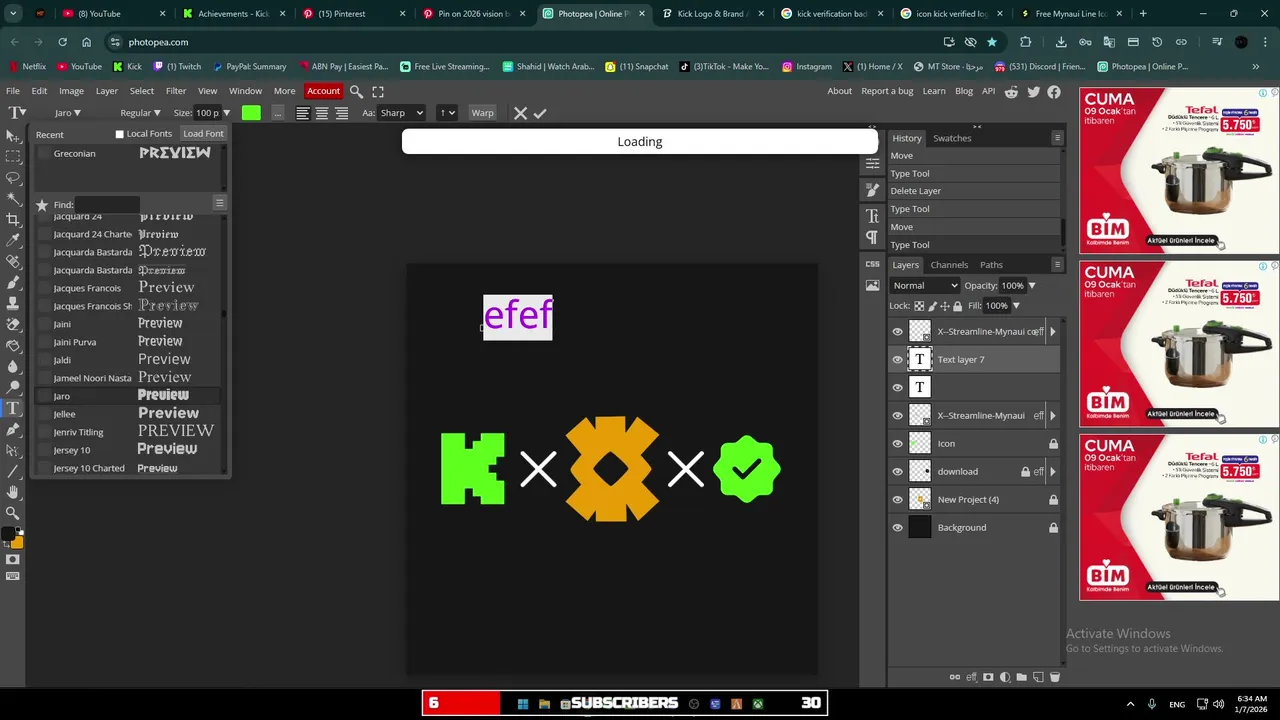
Task: Favorite the Jaro font checkbox
Action: [x=43, y=396]
